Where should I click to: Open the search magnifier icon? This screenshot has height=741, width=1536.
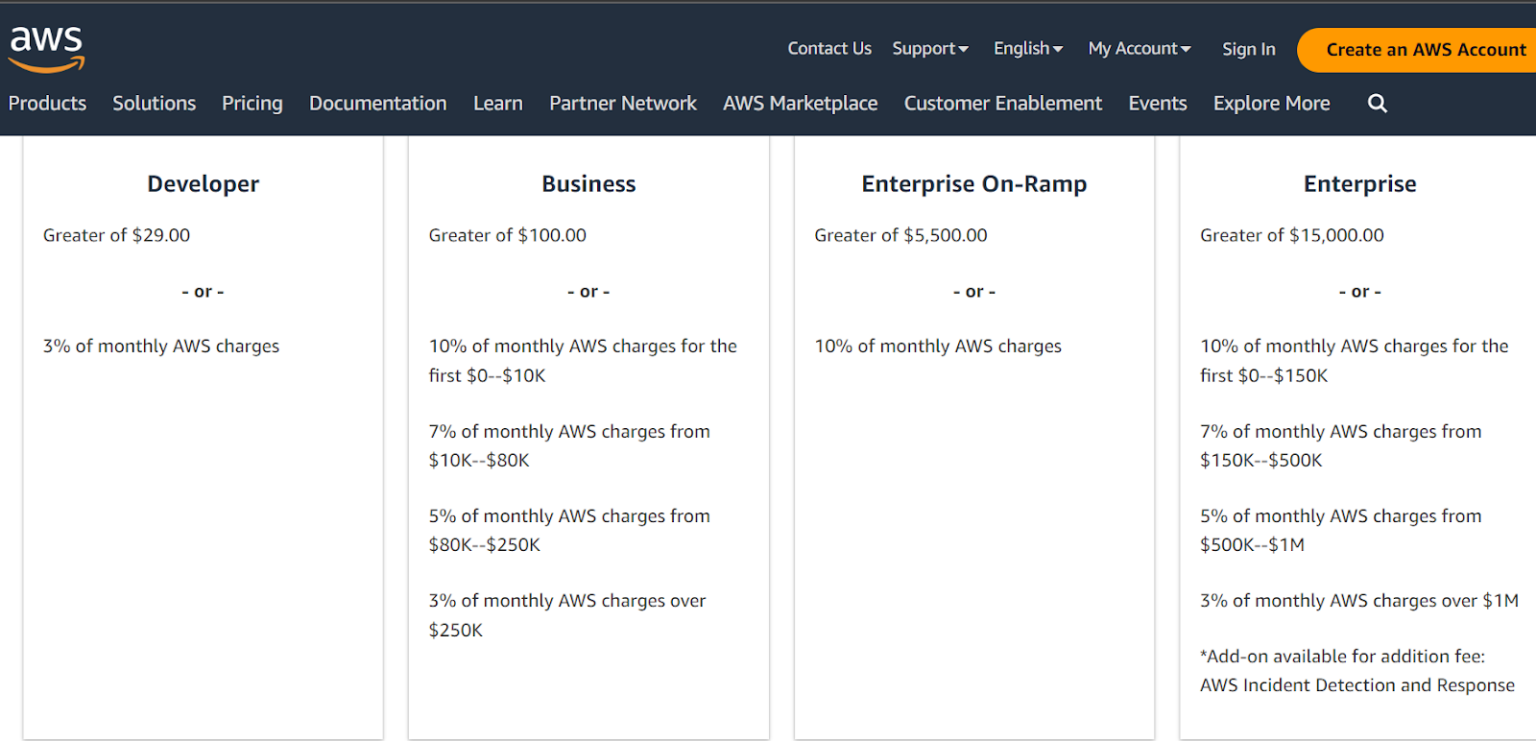[1377, 103]
